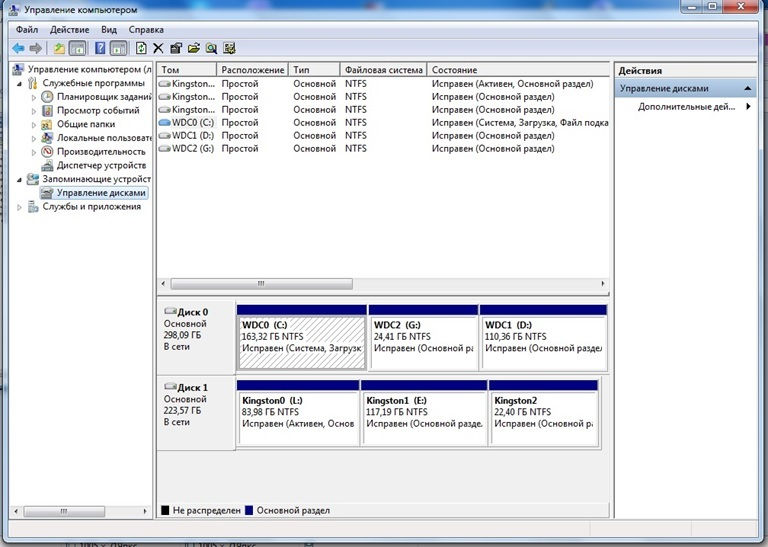Click the Локальные пользователи icon
768x547 pixels.
[47, 138]
